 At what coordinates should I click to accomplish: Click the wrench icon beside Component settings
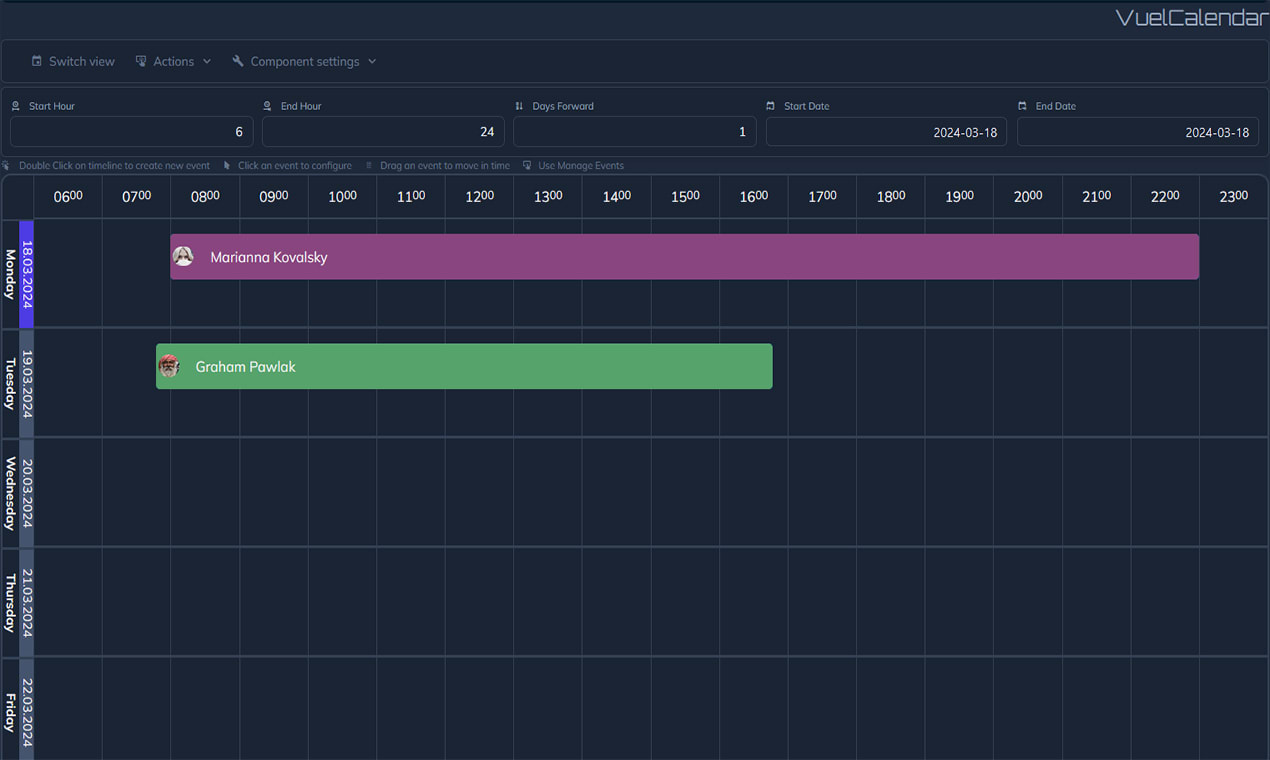[237, 61]
